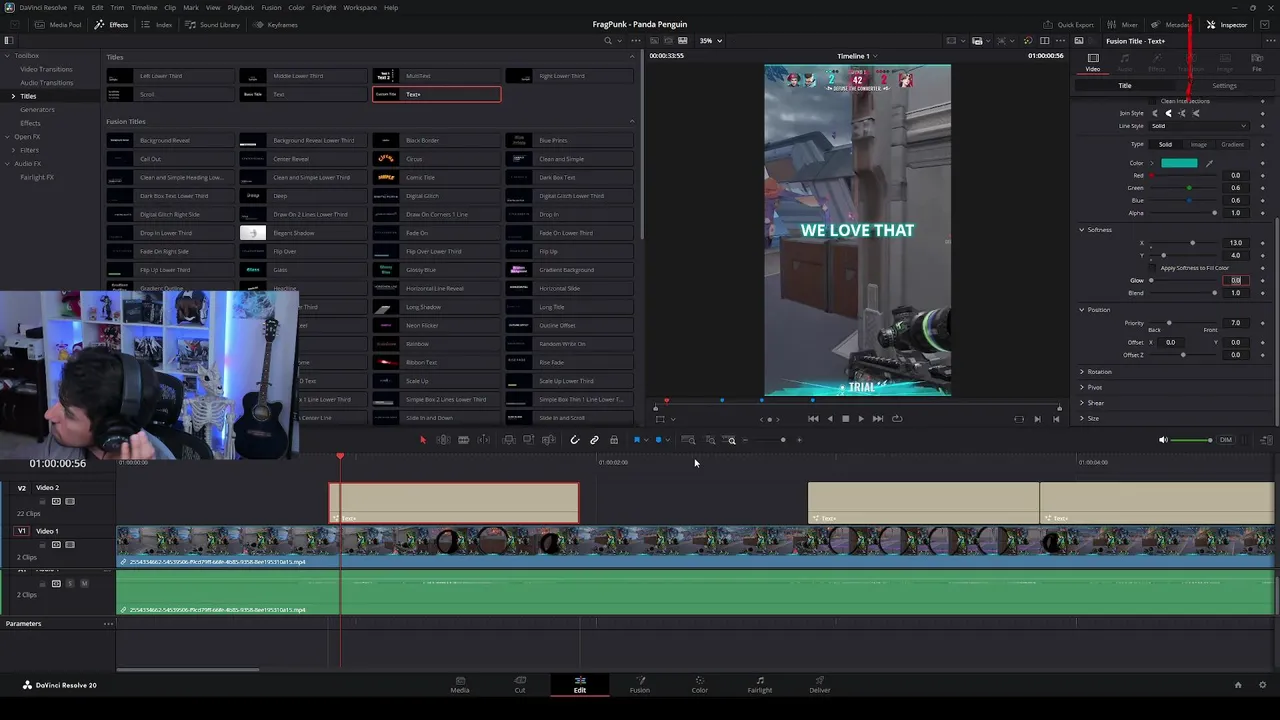This screenshot has width=1280, height=720.
Task: Click the green volume slider
Action: coord(1191,440)
